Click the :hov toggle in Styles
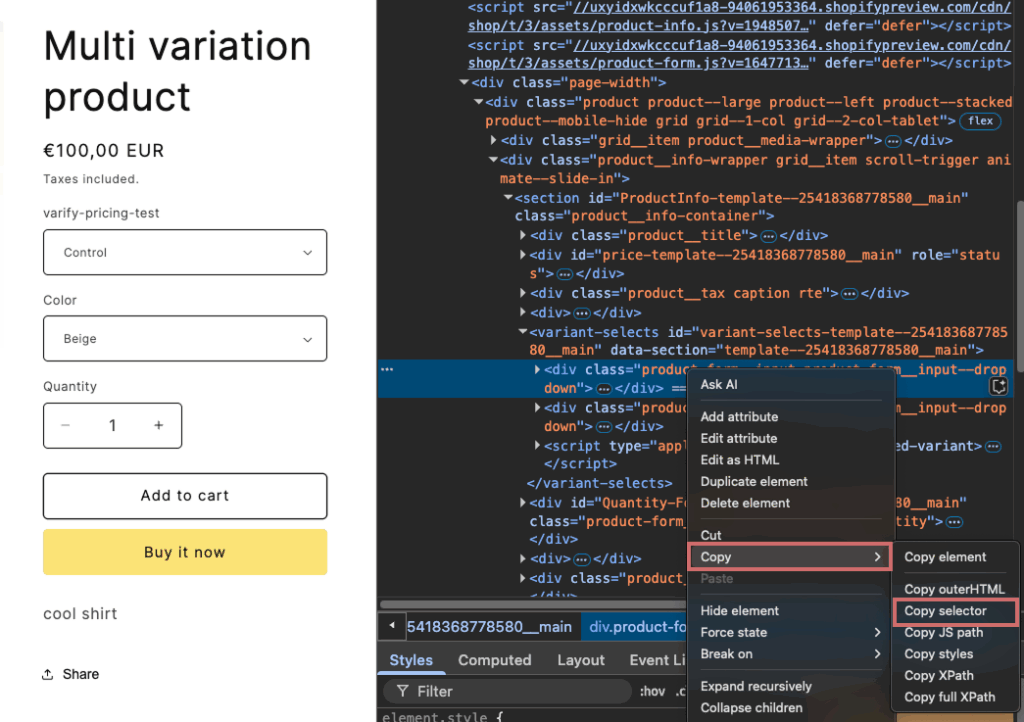Image resolution: width=1024 pixels, height=722 pixels. [x=652, y=691]
